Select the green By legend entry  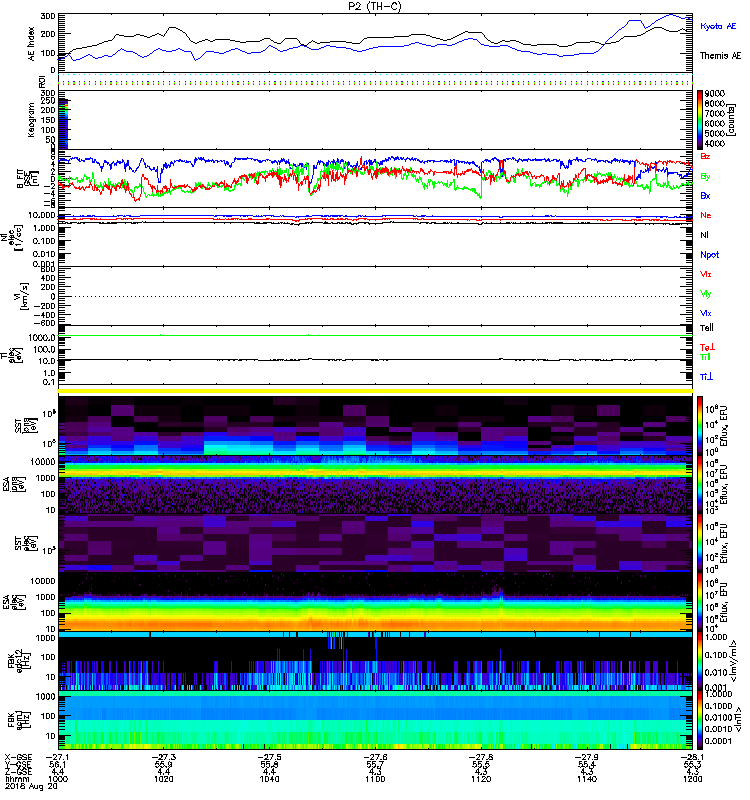pyautogui.click(x=706, y=176)
